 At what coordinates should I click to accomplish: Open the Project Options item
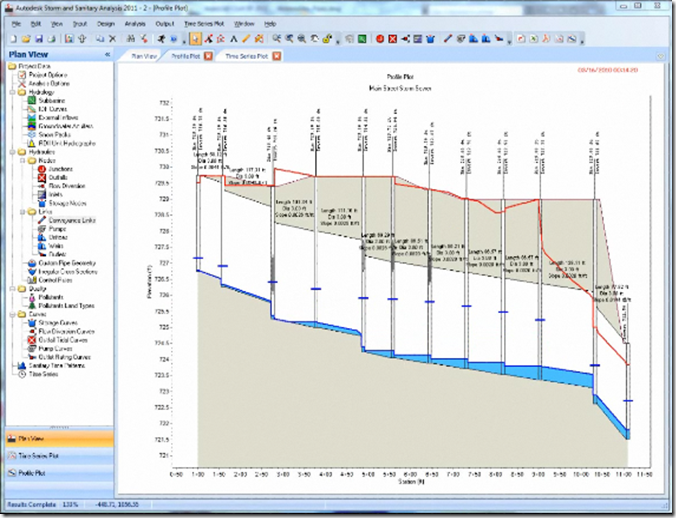pyautogui.click(x=47, y=75)
